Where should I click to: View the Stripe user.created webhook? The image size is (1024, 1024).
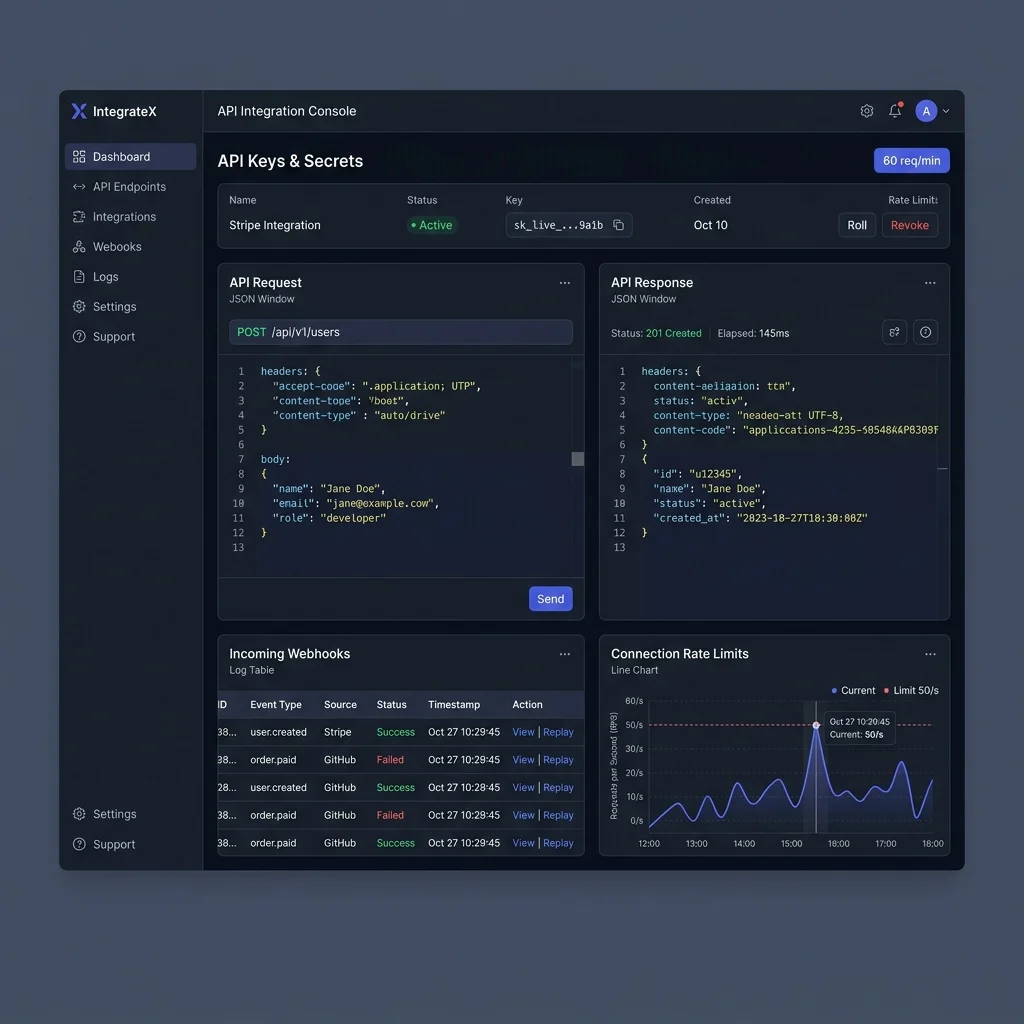coord(523,732)
